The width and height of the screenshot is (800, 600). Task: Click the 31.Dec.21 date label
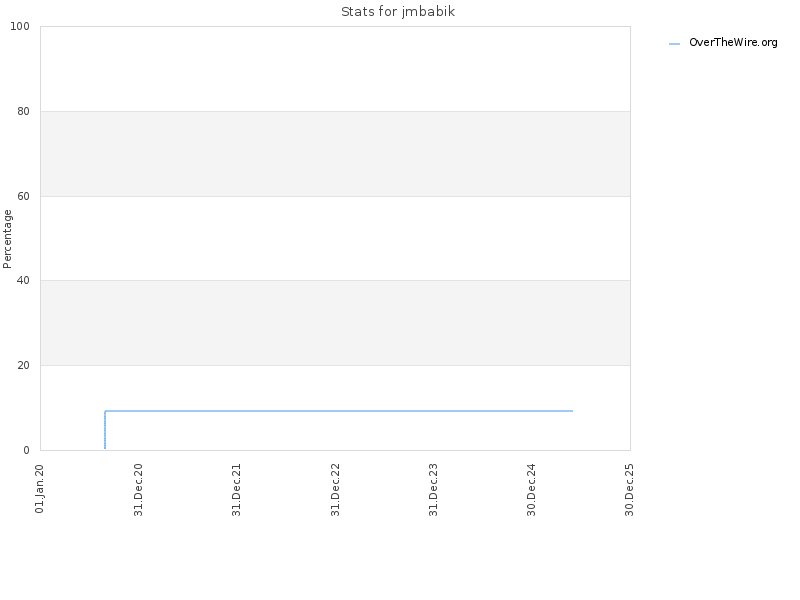[236, 490]
